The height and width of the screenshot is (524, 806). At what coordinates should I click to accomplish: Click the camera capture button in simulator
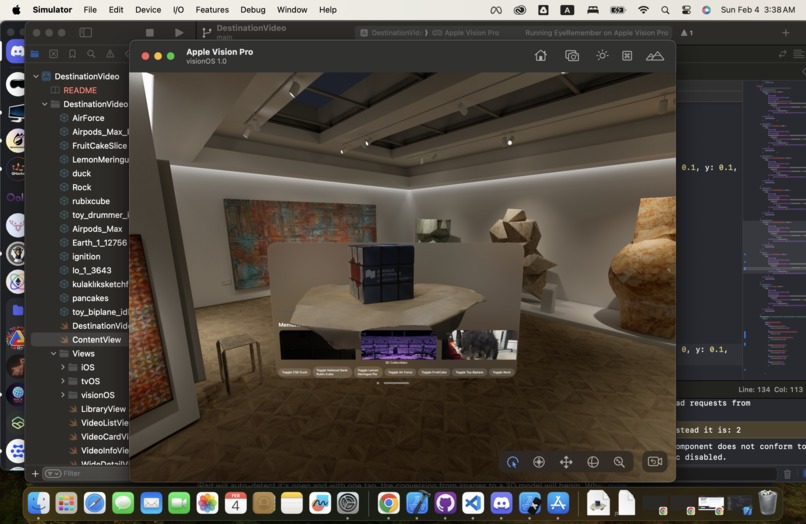tap(654, 461)
